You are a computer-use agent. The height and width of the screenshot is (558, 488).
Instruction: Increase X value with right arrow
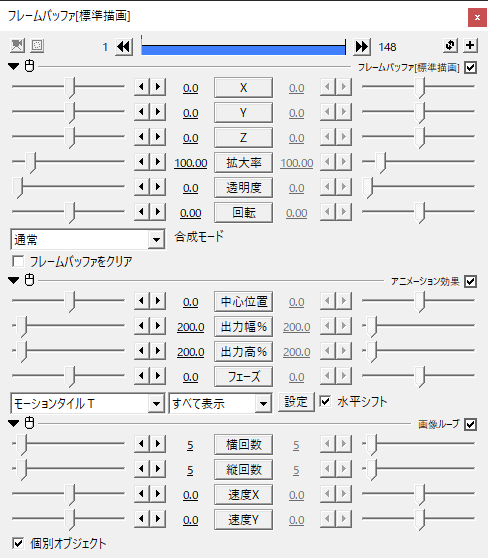point(158,87)
